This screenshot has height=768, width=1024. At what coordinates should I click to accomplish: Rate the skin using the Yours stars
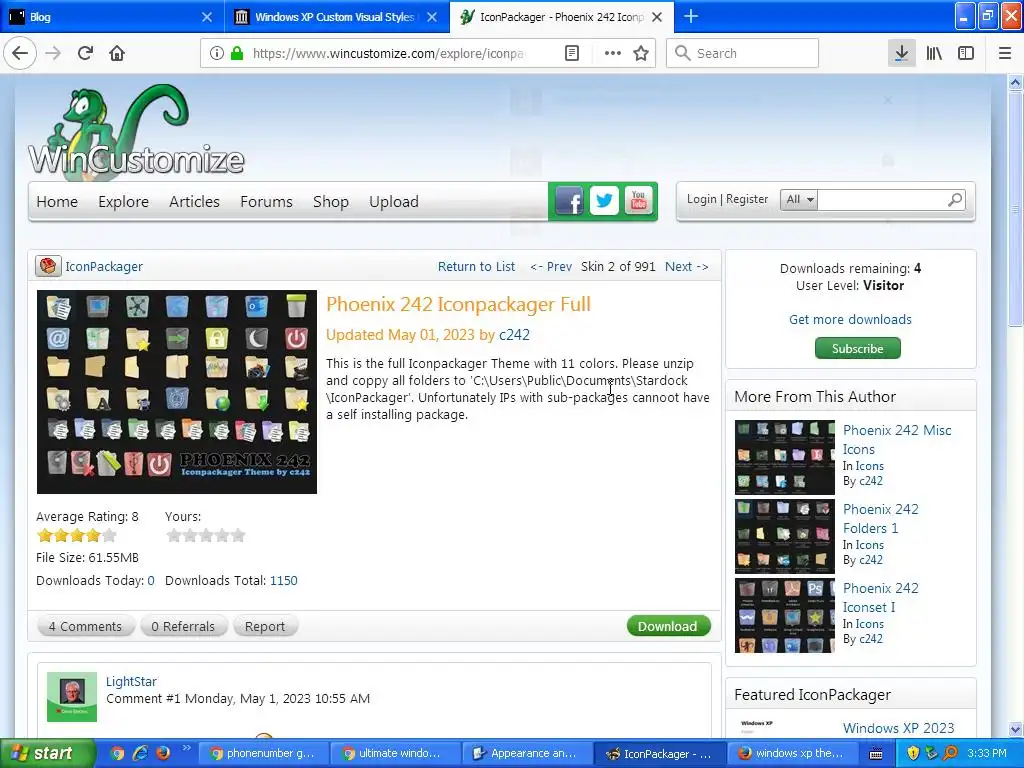(x=206, y=536)
